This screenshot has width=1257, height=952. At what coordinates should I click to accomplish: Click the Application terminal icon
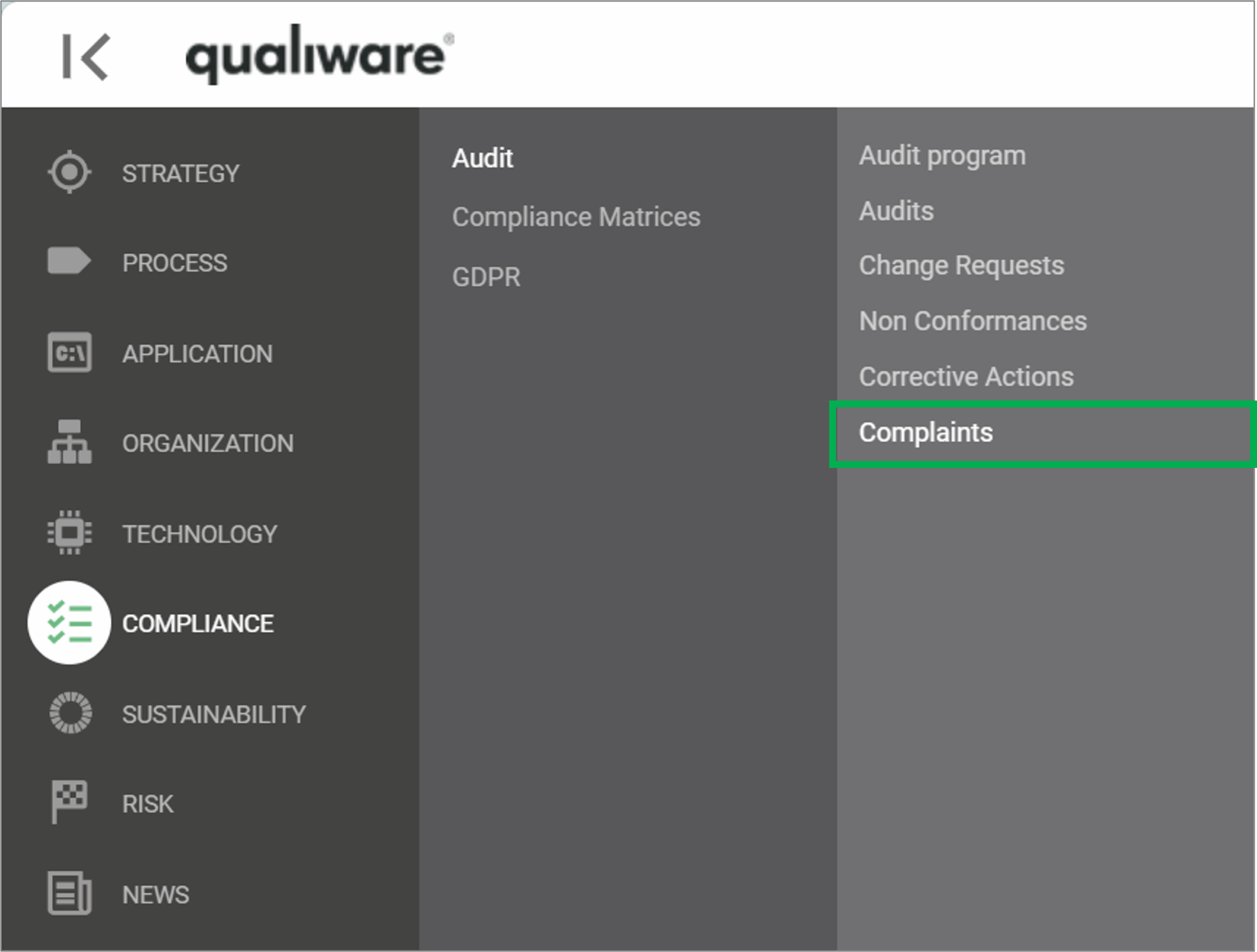point(69,353)
